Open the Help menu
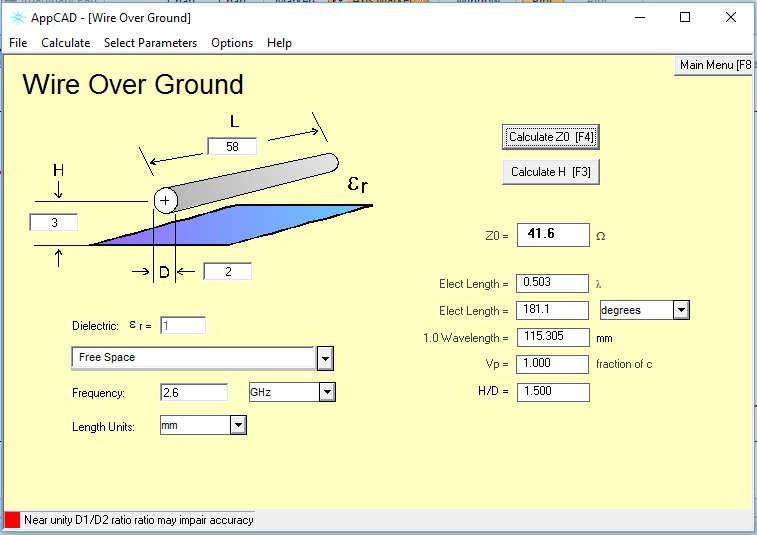The width and height of the screenshot is (757, 535). click(x=280, y=43)
